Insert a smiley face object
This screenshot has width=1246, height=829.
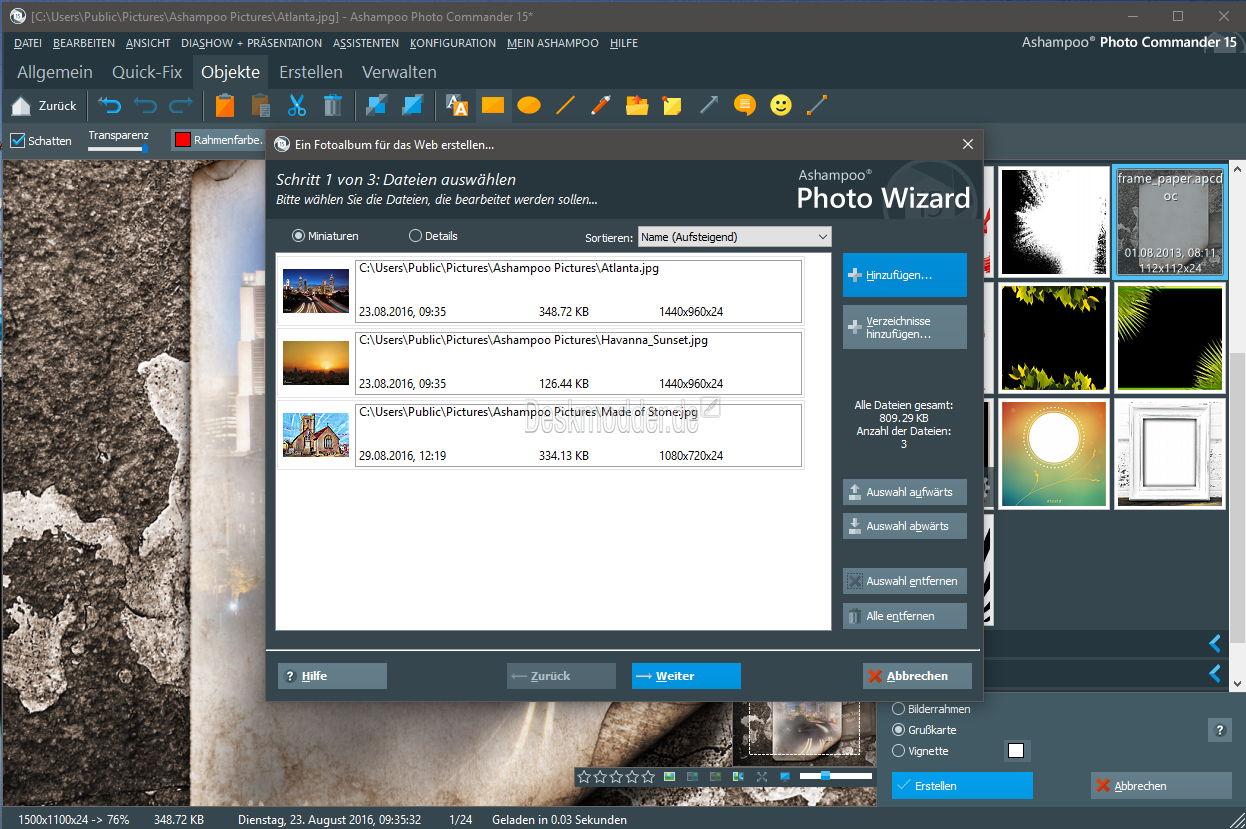781,105
